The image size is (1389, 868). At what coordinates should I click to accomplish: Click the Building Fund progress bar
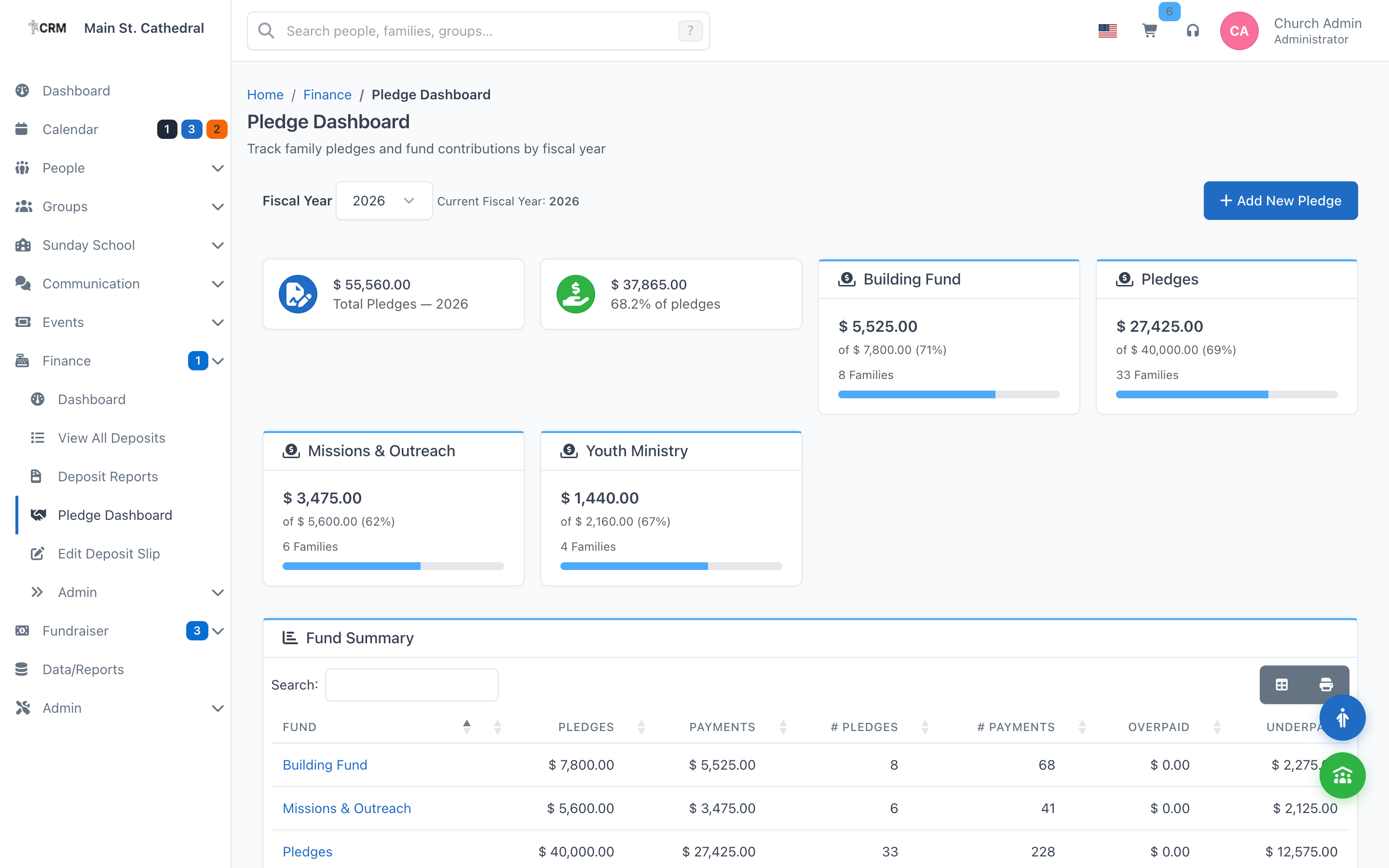(x=949, y=394)
